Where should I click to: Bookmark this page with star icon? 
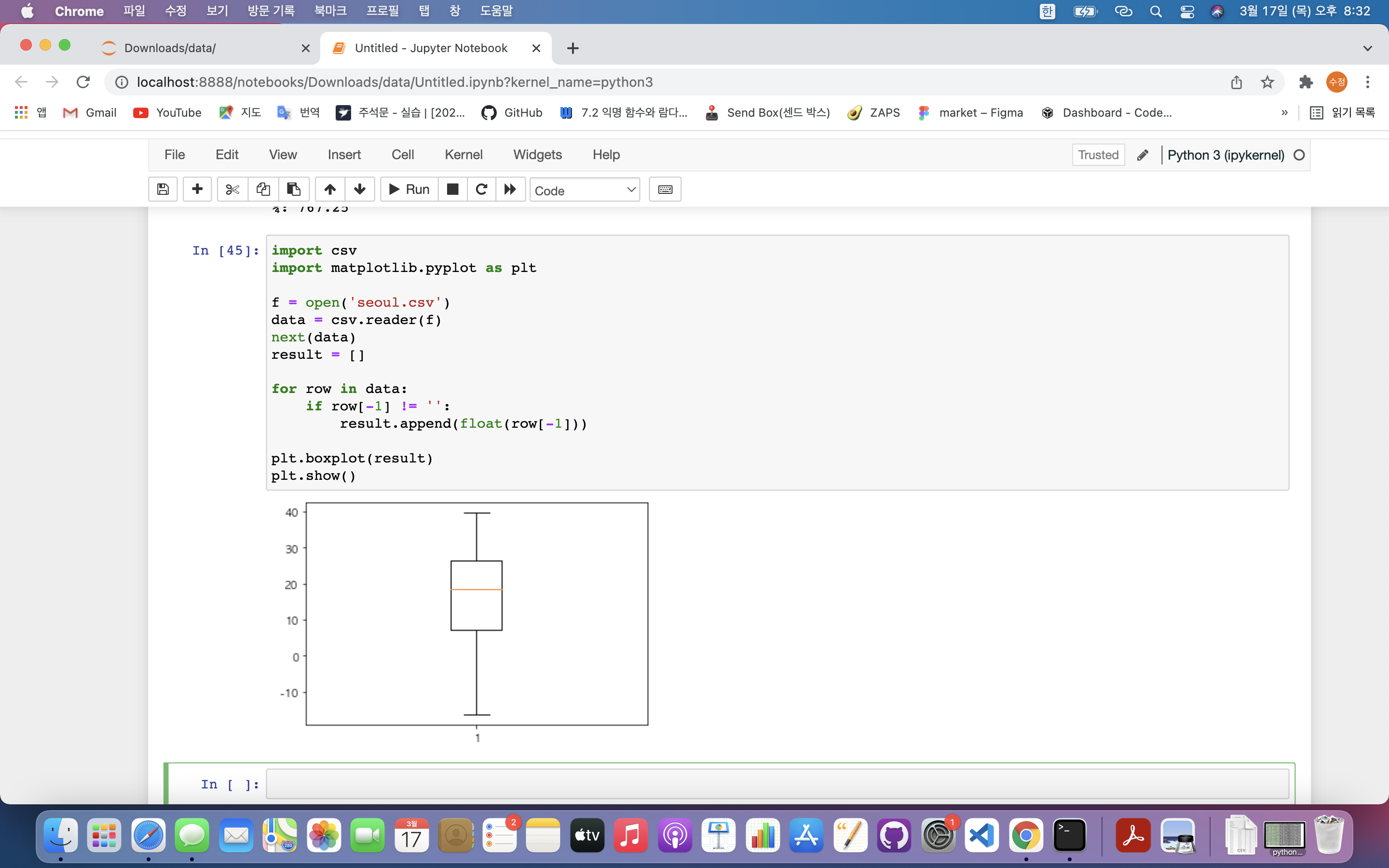[1267, 82]
